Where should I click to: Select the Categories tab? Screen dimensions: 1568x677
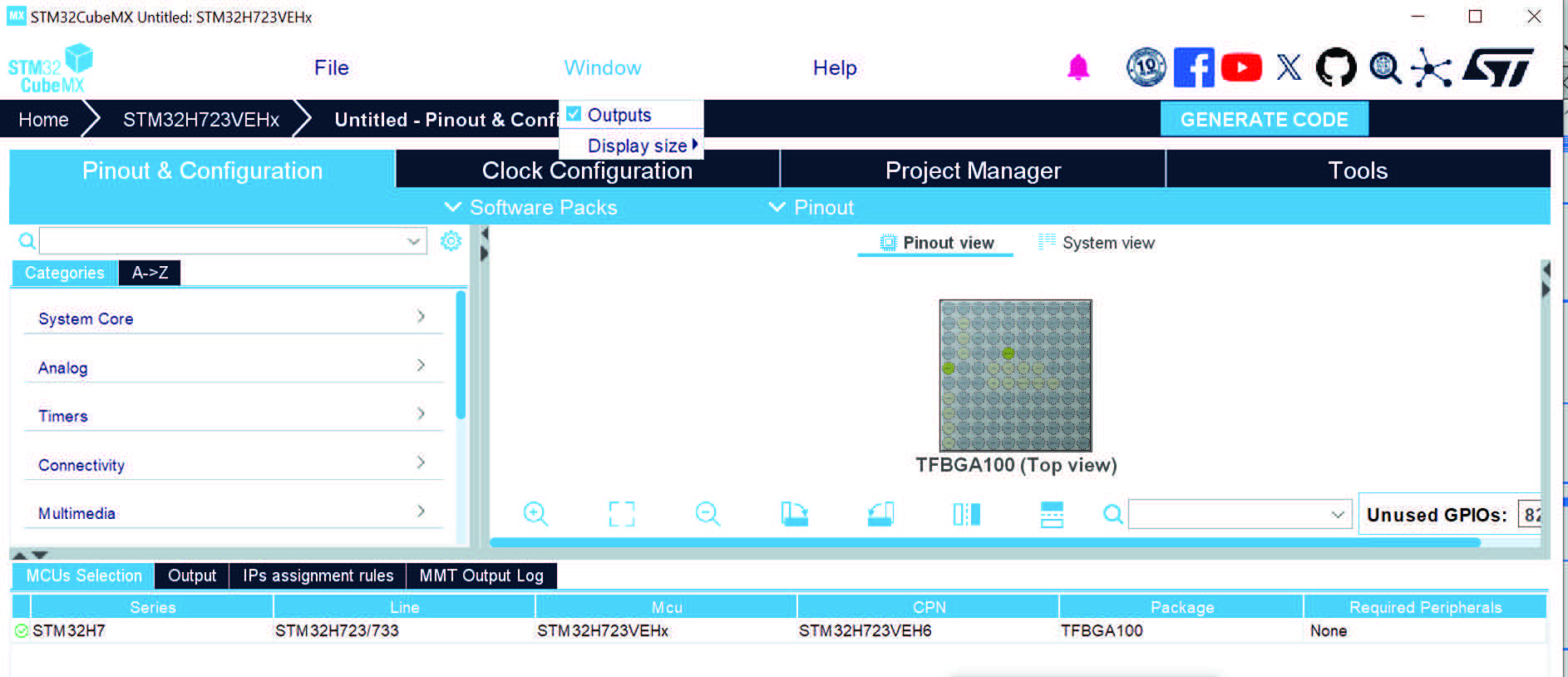point(65,273)
